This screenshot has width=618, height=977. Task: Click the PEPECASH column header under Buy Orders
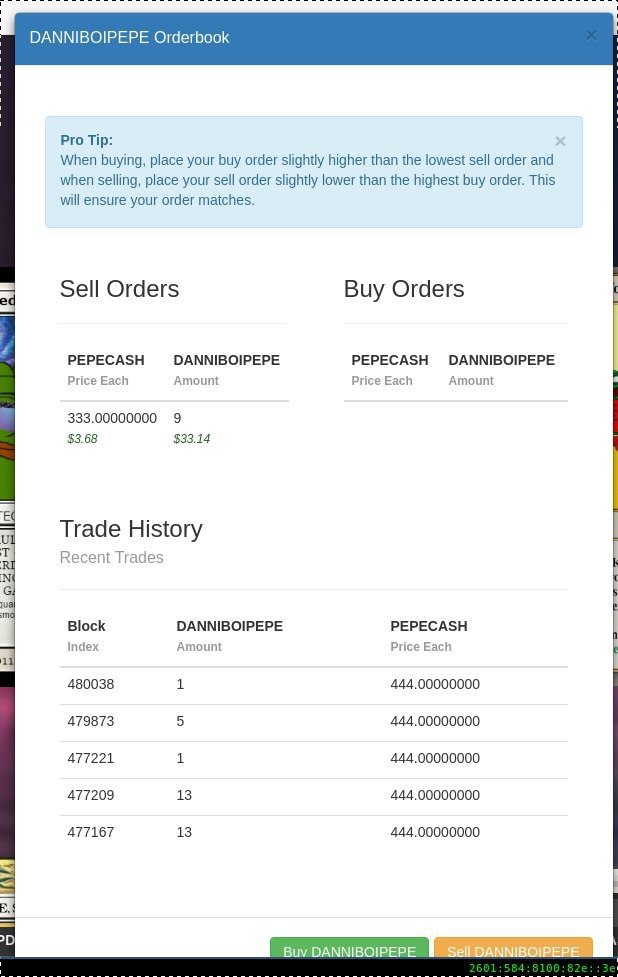pos(390,360)
